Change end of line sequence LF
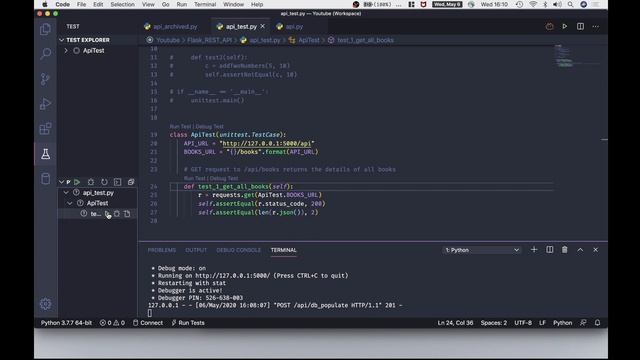The image size is (640, 360). tap(542, 322)
